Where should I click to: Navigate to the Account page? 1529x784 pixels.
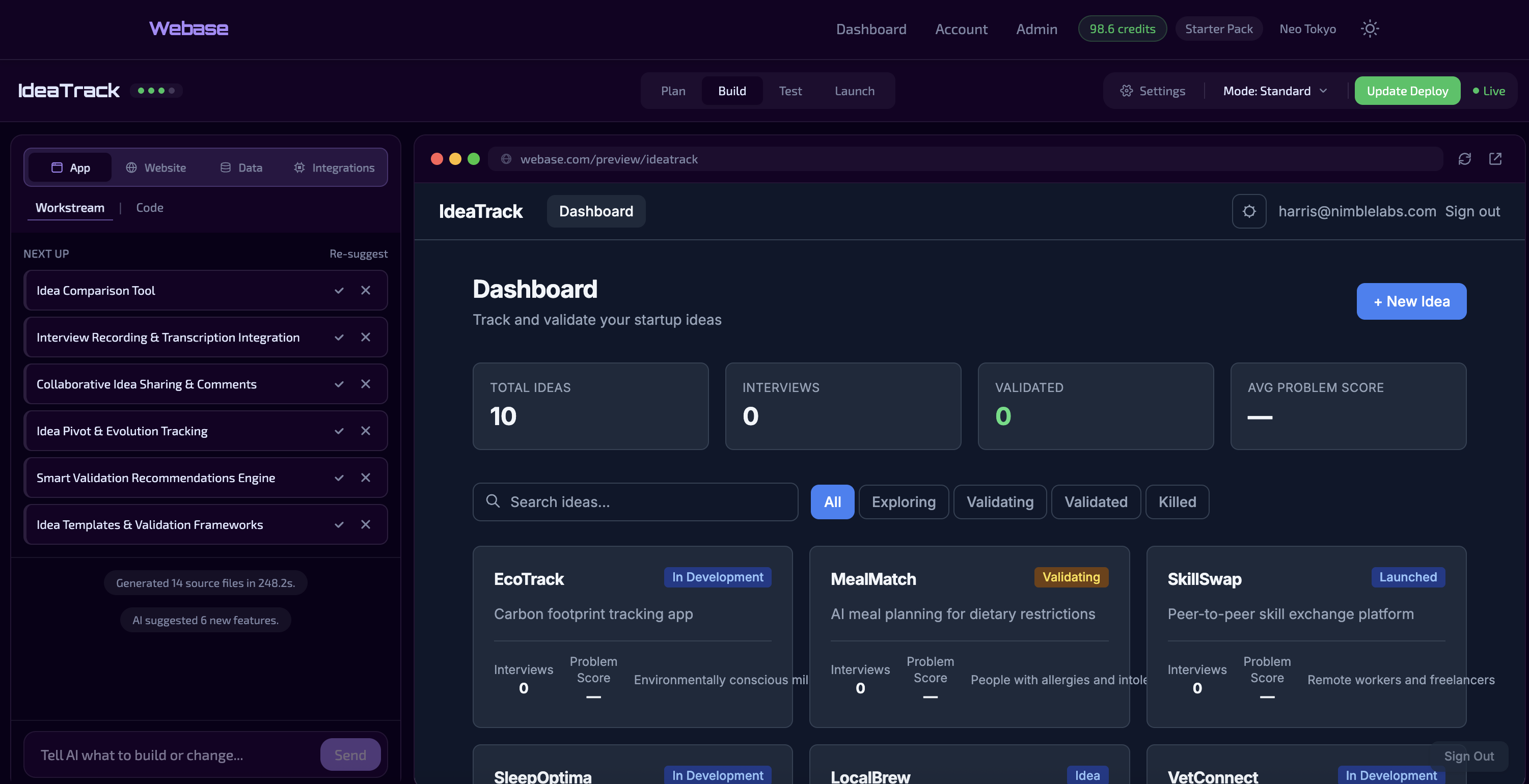pos(961,29)
